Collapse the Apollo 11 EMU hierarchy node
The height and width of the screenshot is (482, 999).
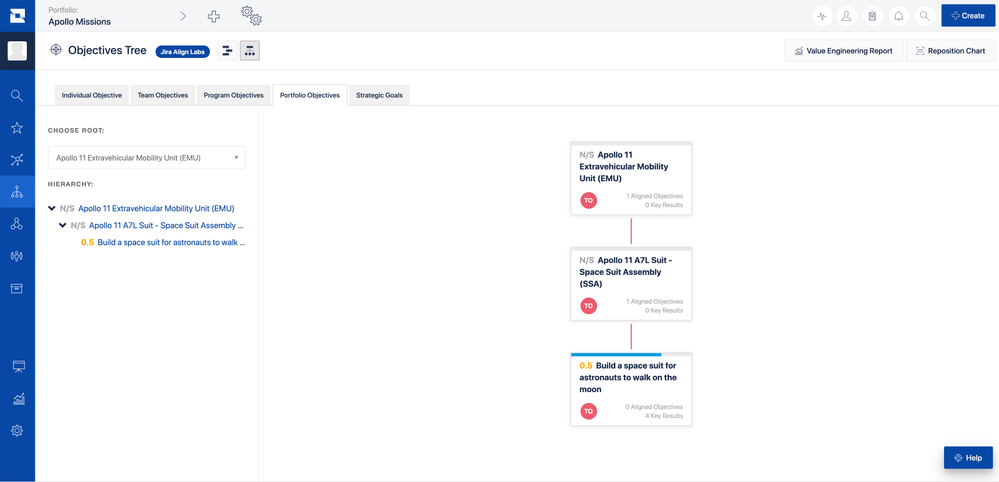tap(52, 208)
